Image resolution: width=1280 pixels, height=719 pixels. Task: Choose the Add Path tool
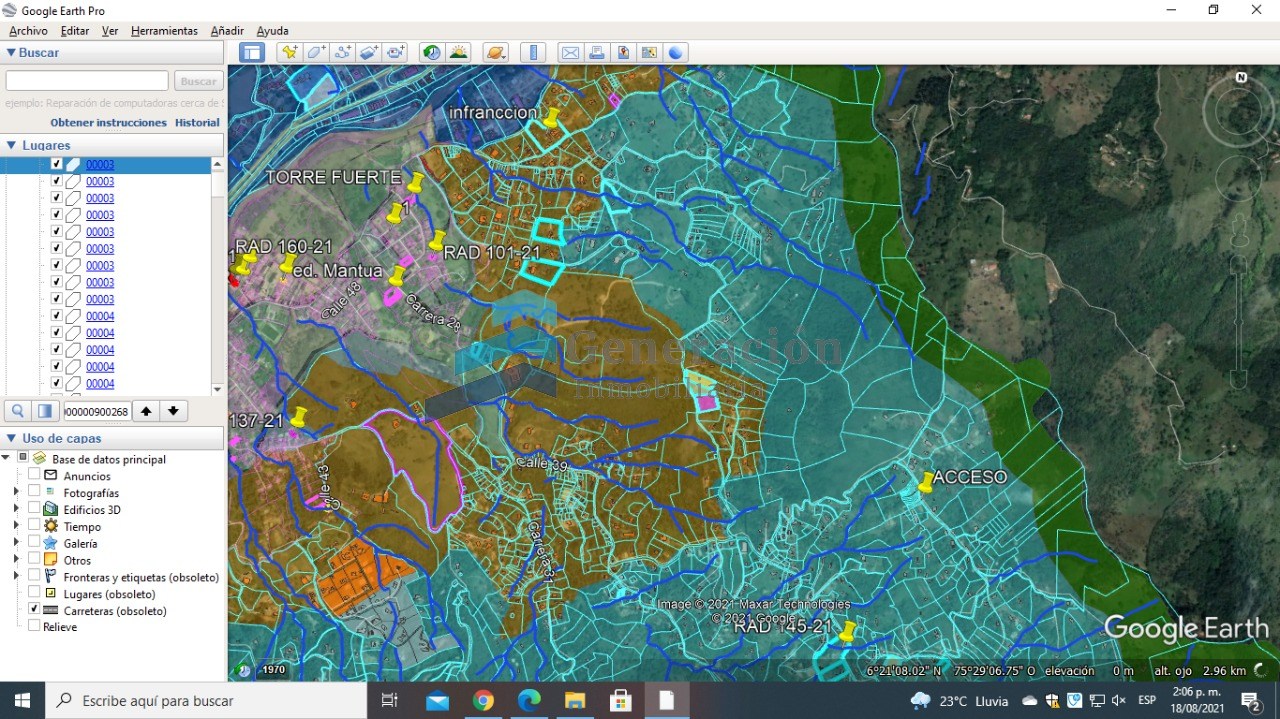point(343,53)
